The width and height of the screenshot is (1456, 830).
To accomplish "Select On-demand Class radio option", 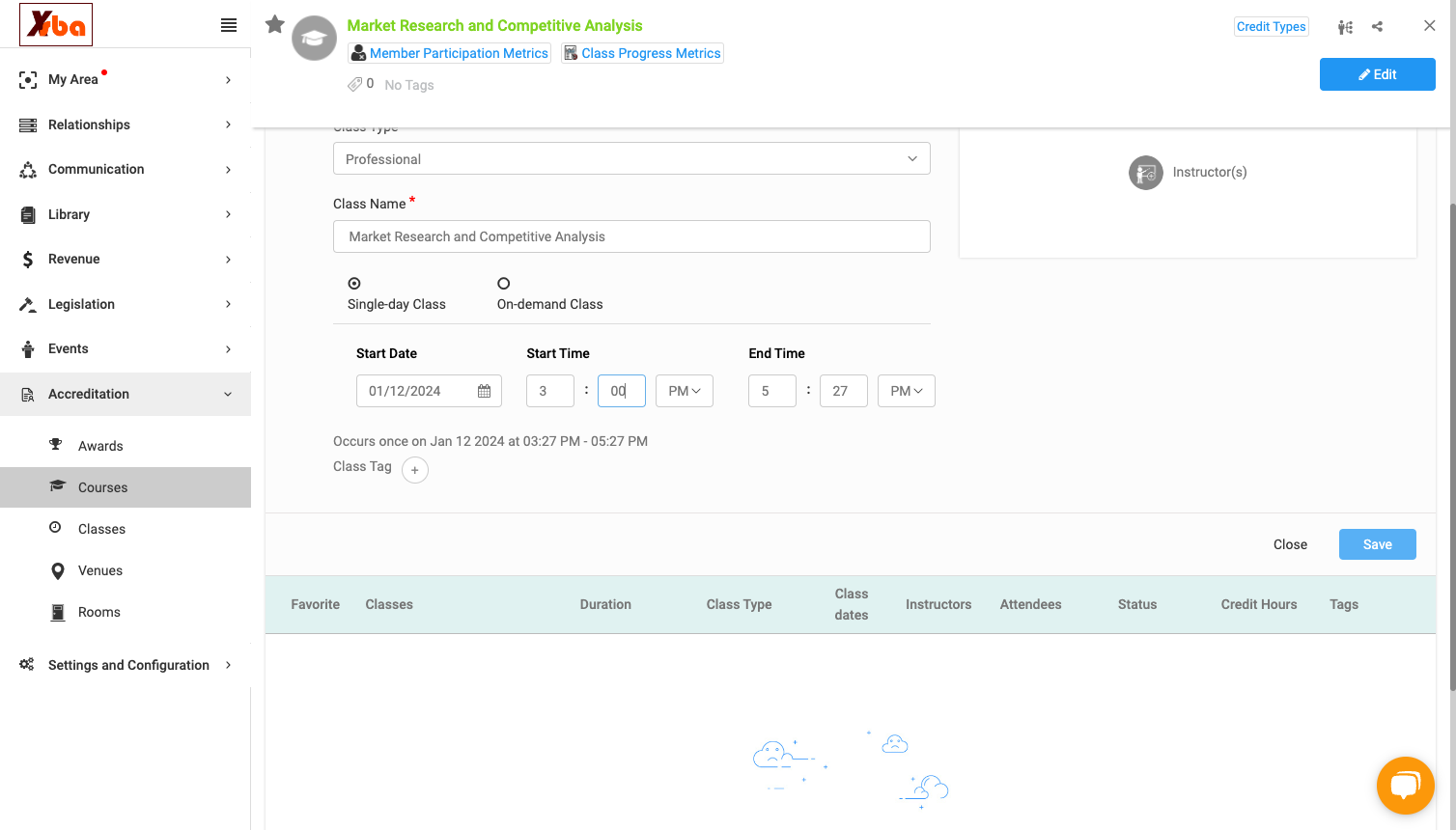I will pyautogui.click(x=503, y=284).
